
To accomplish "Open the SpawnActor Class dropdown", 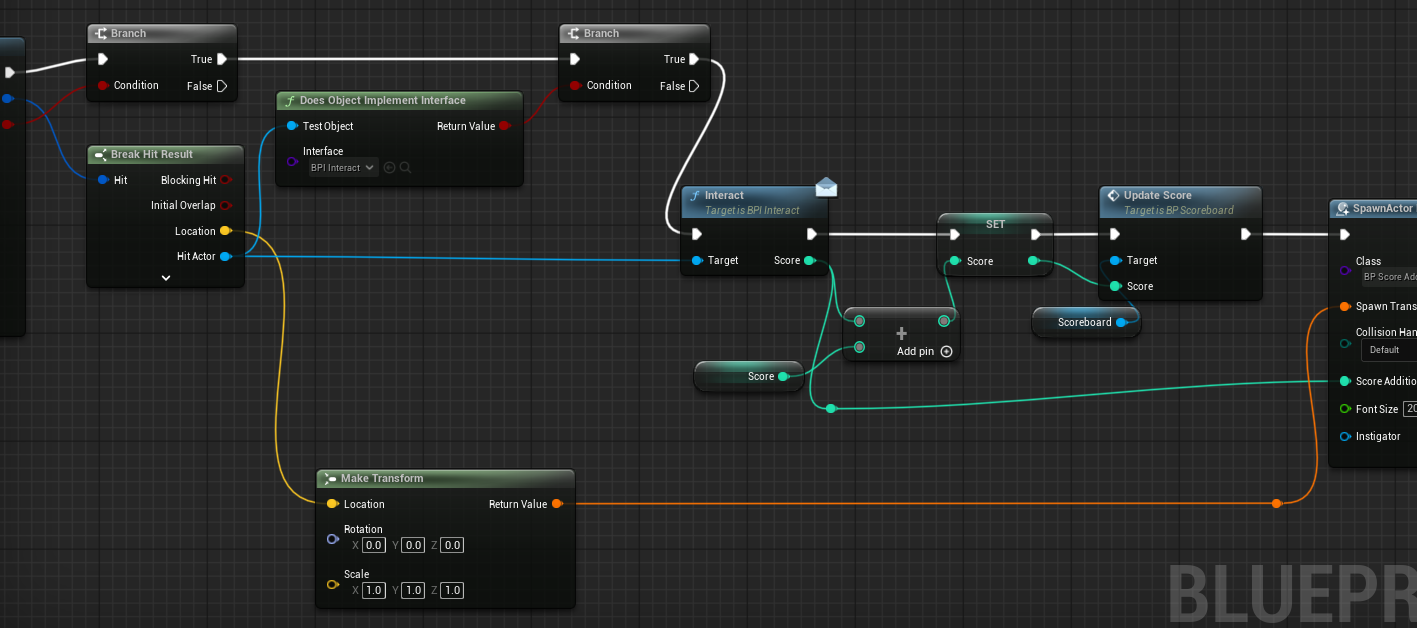I will 1390,277.
